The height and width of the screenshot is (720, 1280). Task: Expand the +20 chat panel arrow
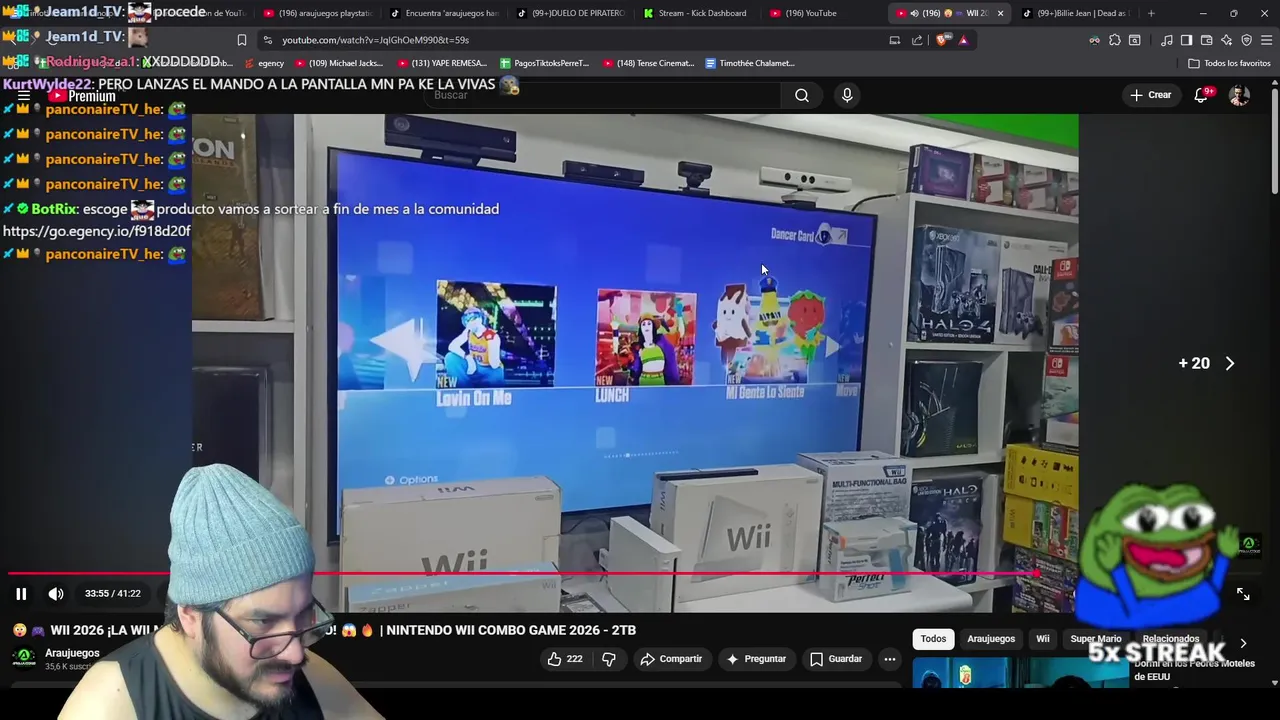click(x=1230, y=364)
